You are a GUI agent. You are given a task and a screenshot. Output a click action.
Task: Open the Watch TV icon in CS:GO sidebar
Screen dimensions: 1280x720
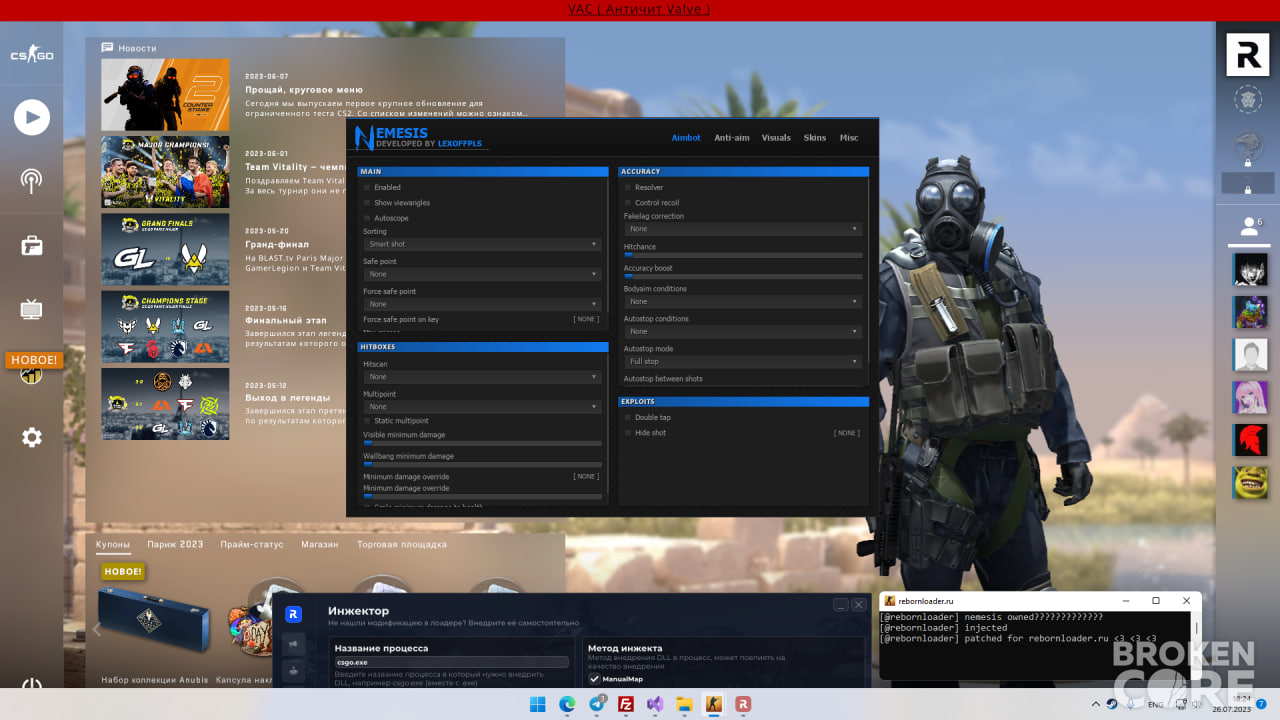coord(32,309)
